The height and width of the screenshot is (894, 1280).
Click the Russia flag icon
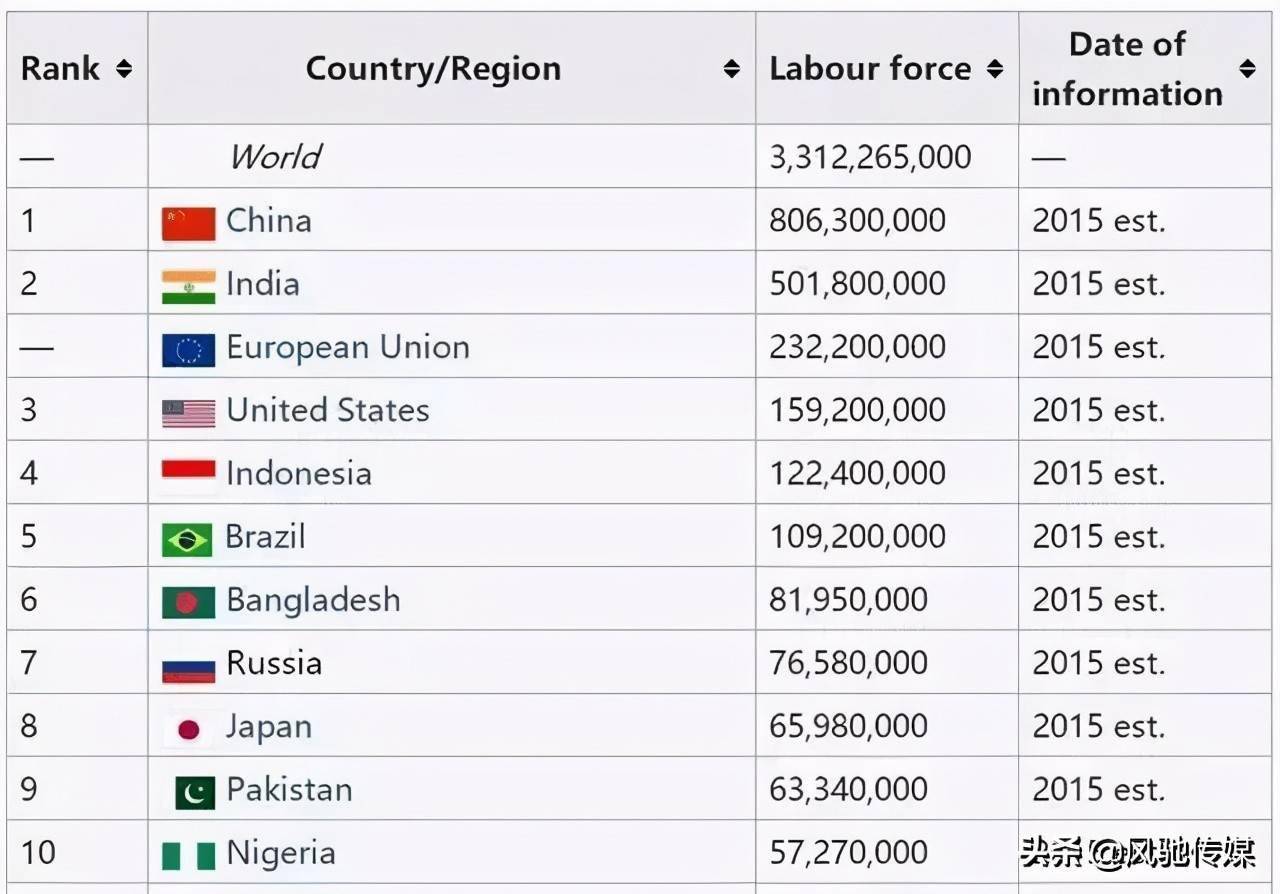pyautogui.click(x=188, y=666)
